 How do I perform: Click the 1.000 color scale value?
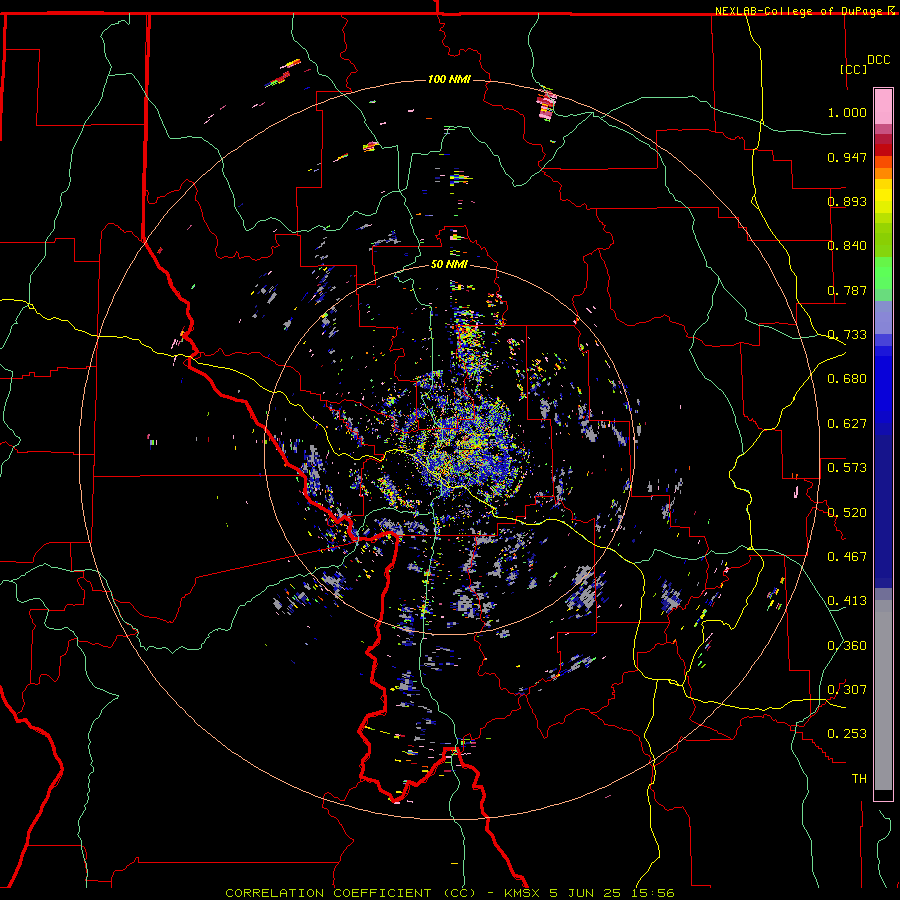pyautogui.click(x=847, y=112)
